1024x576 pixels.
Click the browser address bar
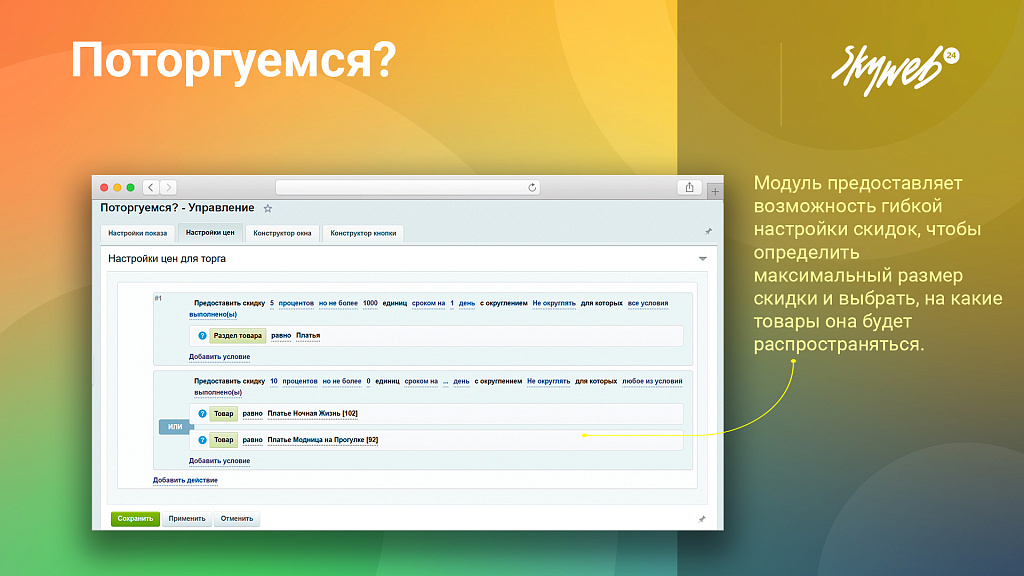pyautogui.click(x=400, y=186)
